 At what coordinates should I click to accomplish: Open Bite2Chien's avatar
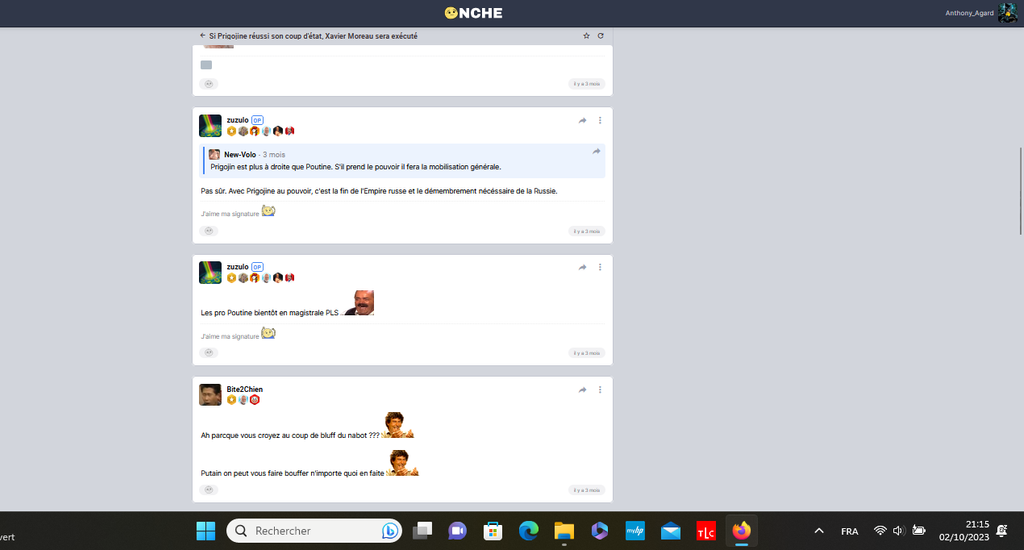[x=210, y=395]
